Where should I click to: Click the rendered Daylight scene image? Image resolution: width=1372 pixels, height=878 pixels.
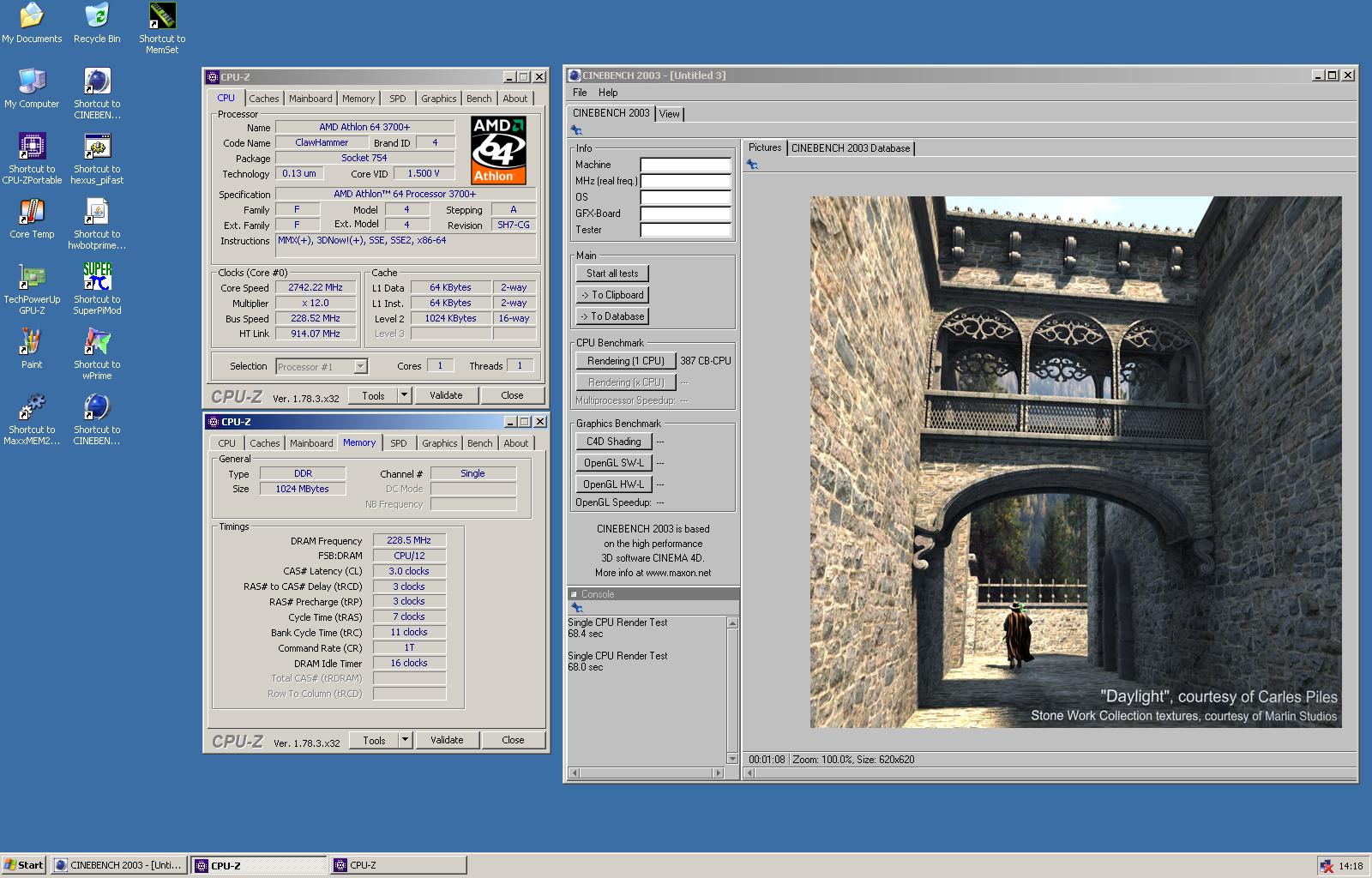pyautogui.click(x=1075, y=462)
